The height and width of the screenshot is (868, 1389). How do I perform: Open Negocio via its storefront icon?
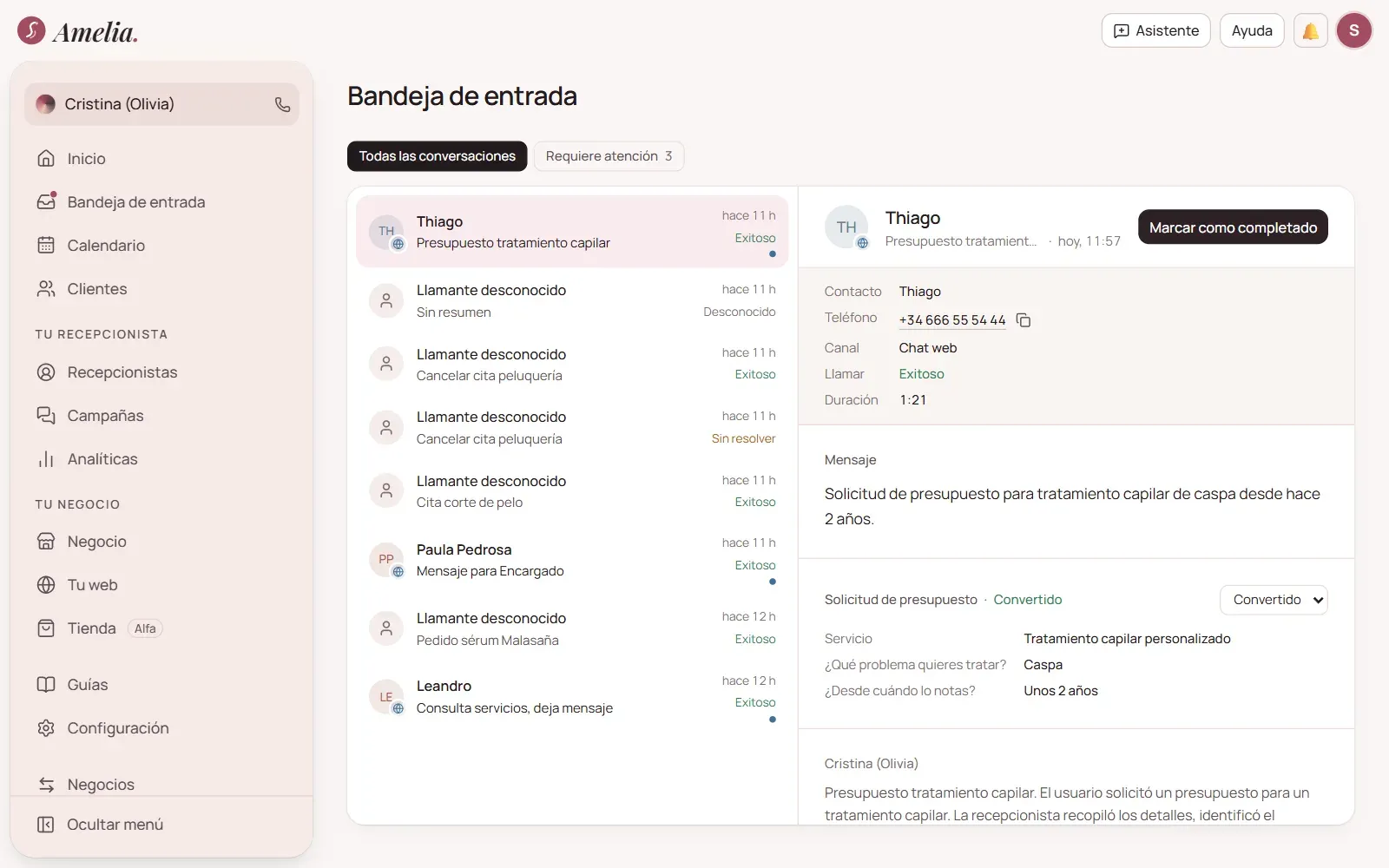pyautogui.click(x=46, y=541)
